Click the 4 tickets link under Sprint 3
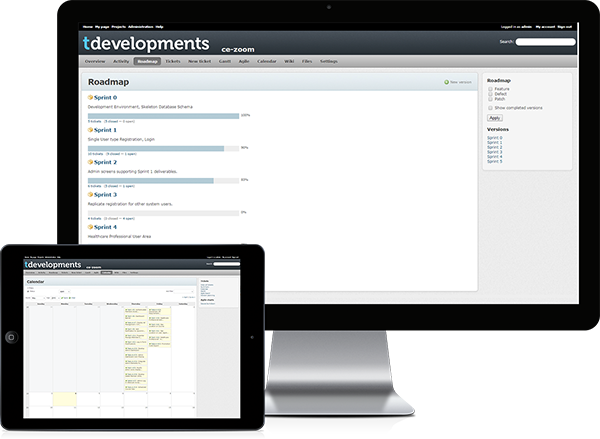The height and width of the screenshot is (439, 600). 95,219
